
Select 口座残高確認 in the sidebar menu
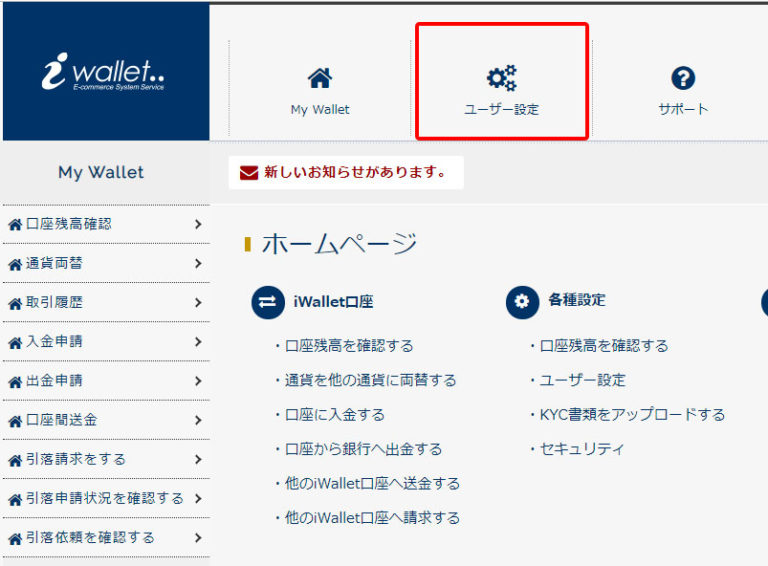tap(69, 224)
